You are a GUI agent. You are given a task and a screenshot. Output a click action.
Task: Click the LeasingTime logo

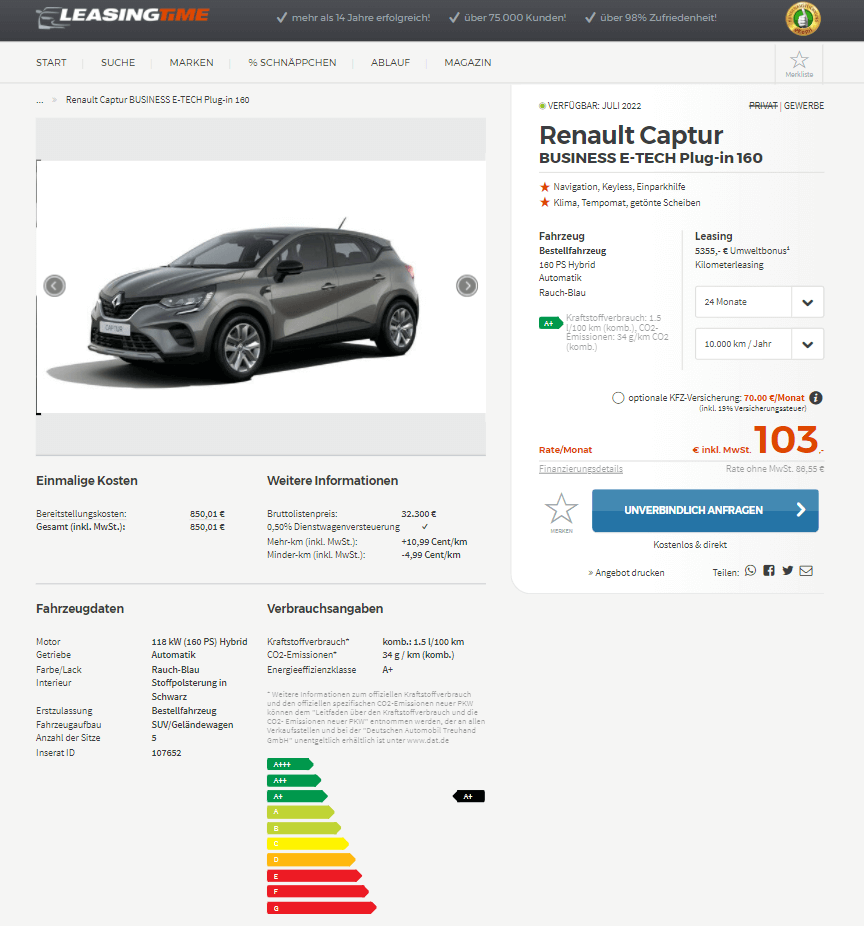[123, 17]
